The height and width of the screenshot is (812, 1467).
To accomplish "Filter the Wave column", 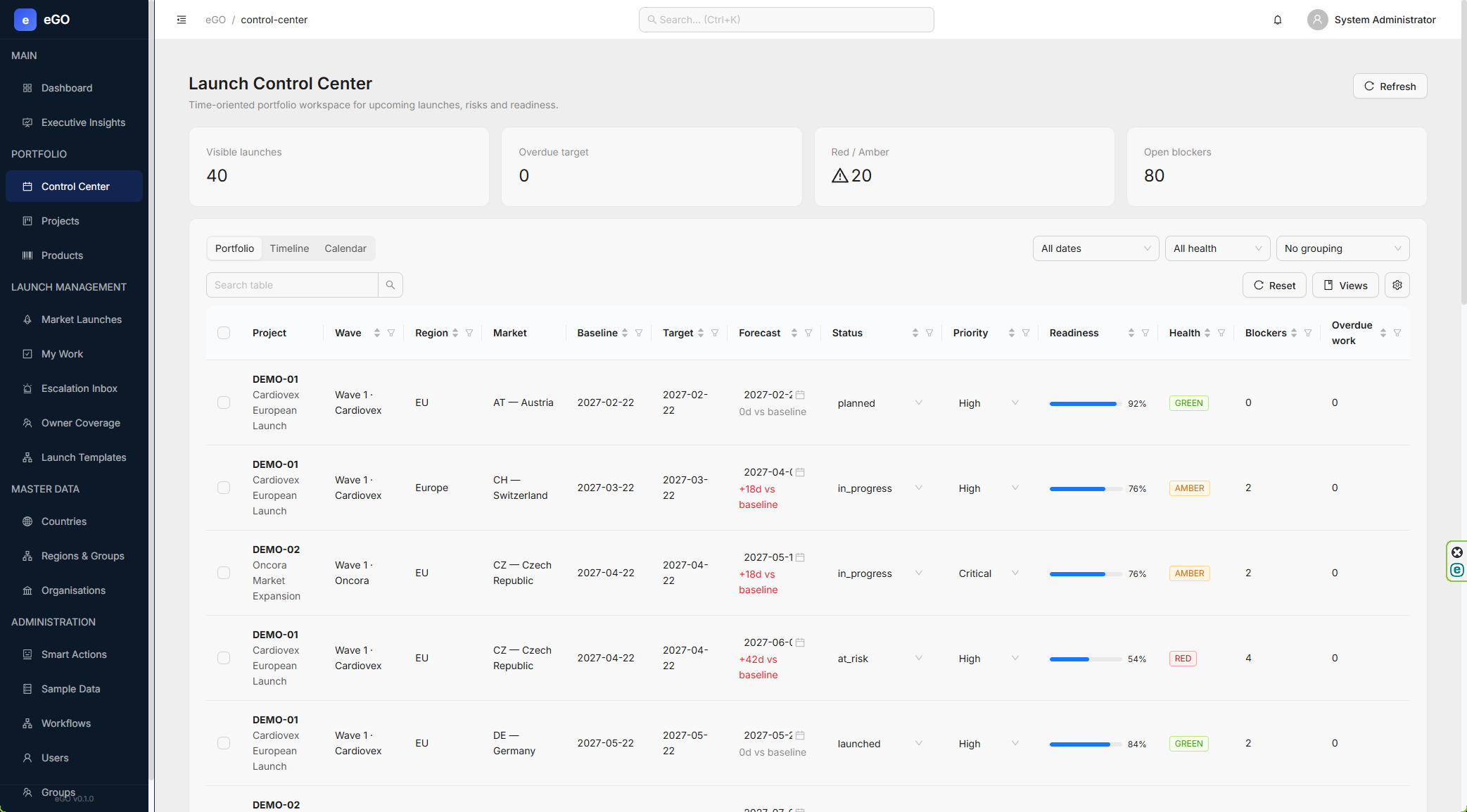I will (391, 333).
